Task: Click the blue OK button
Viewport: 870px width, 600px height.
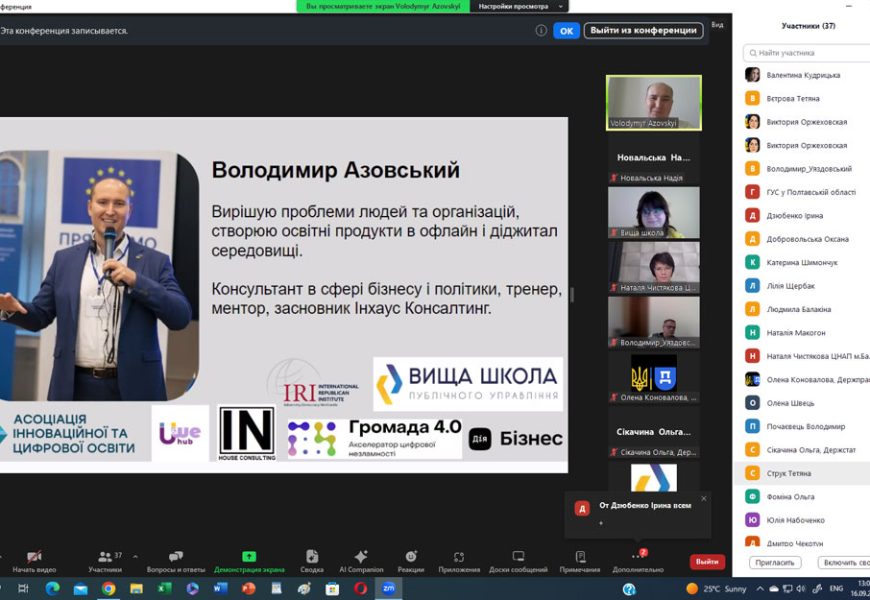Action: (567, 31)
